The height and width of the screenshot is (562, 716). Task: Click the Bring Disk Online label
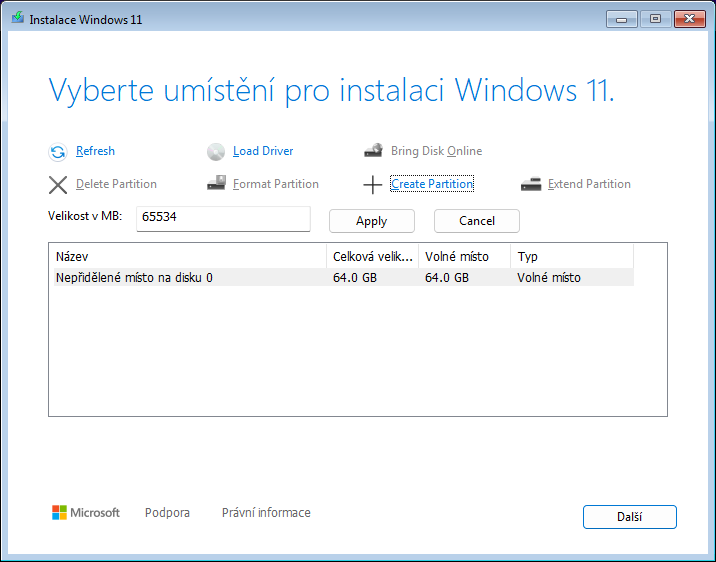point(436,151)
